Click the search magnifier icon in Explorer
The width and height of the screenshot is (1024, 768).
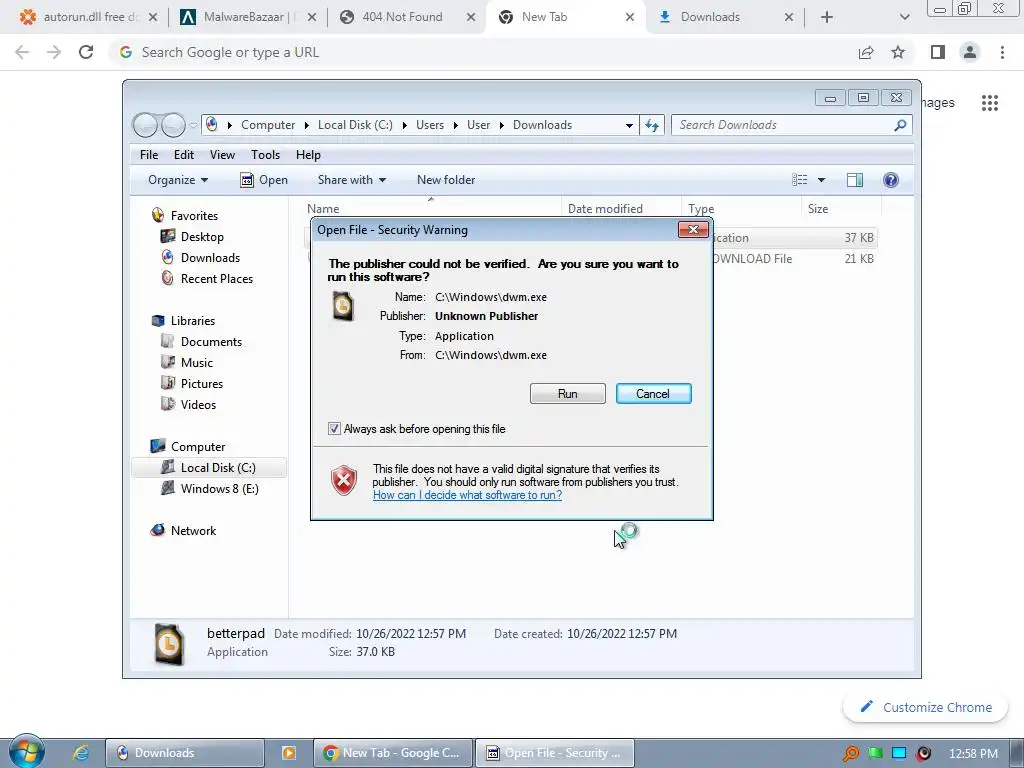(901, 125)
